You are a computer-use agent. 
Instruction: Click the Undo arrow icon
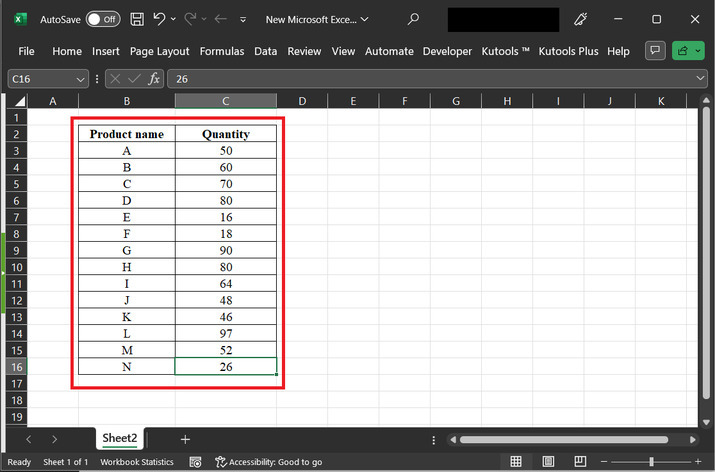pyautogui.click(x=159, y=19)
